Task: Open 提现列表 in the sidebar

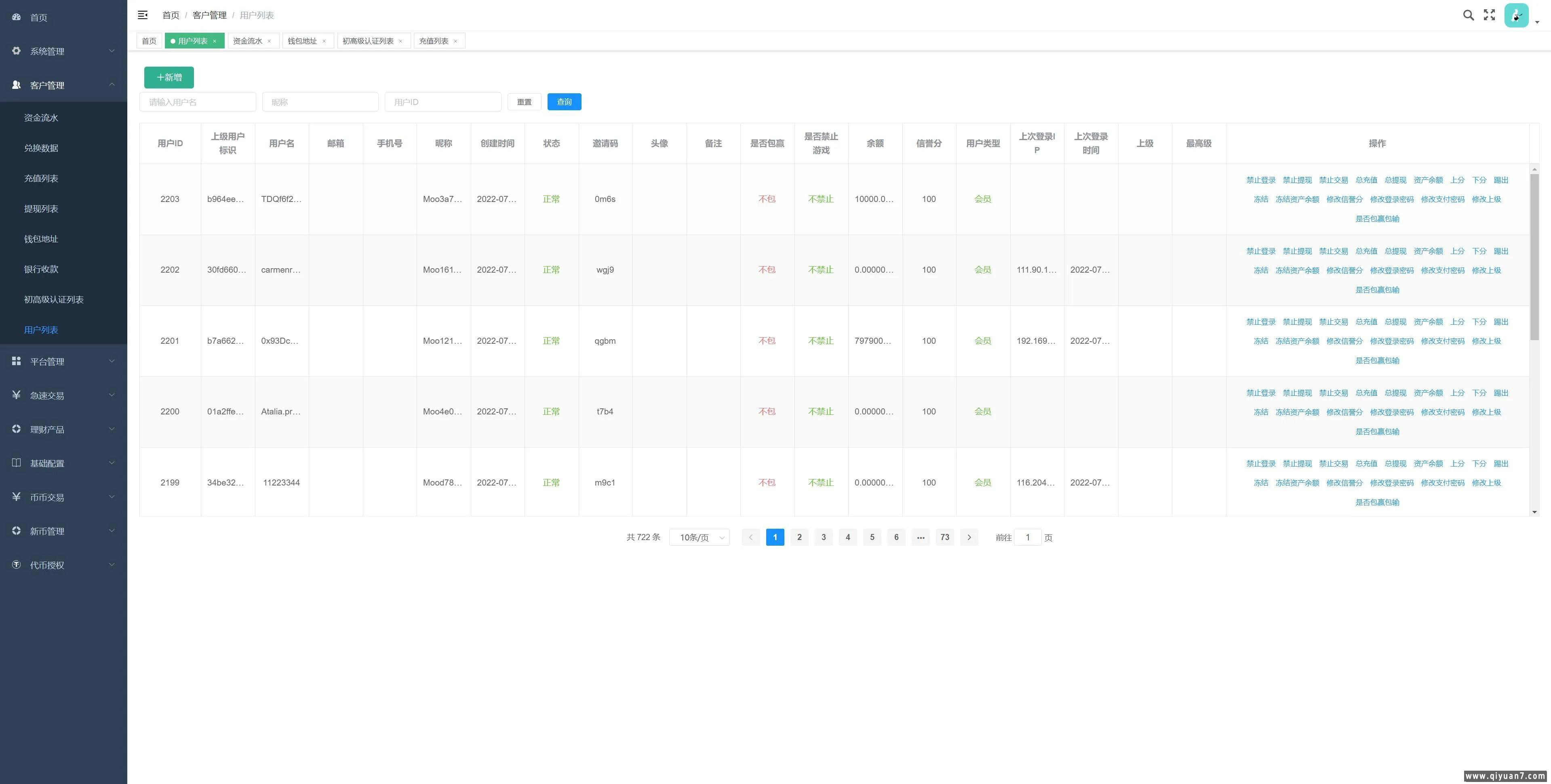Action: coord(41,209)
